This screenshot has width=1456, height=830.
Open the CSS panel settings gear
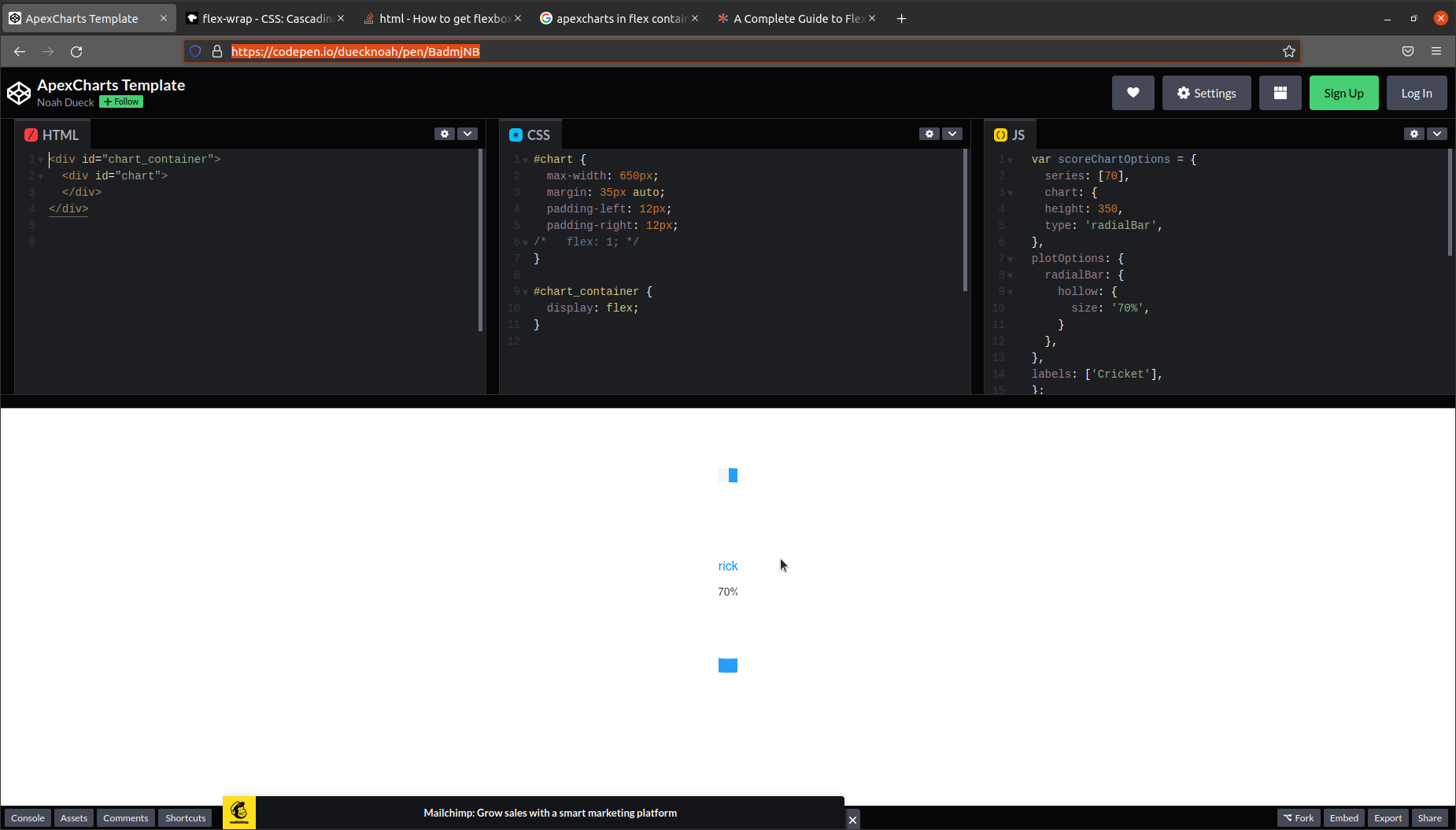point(929,134)
